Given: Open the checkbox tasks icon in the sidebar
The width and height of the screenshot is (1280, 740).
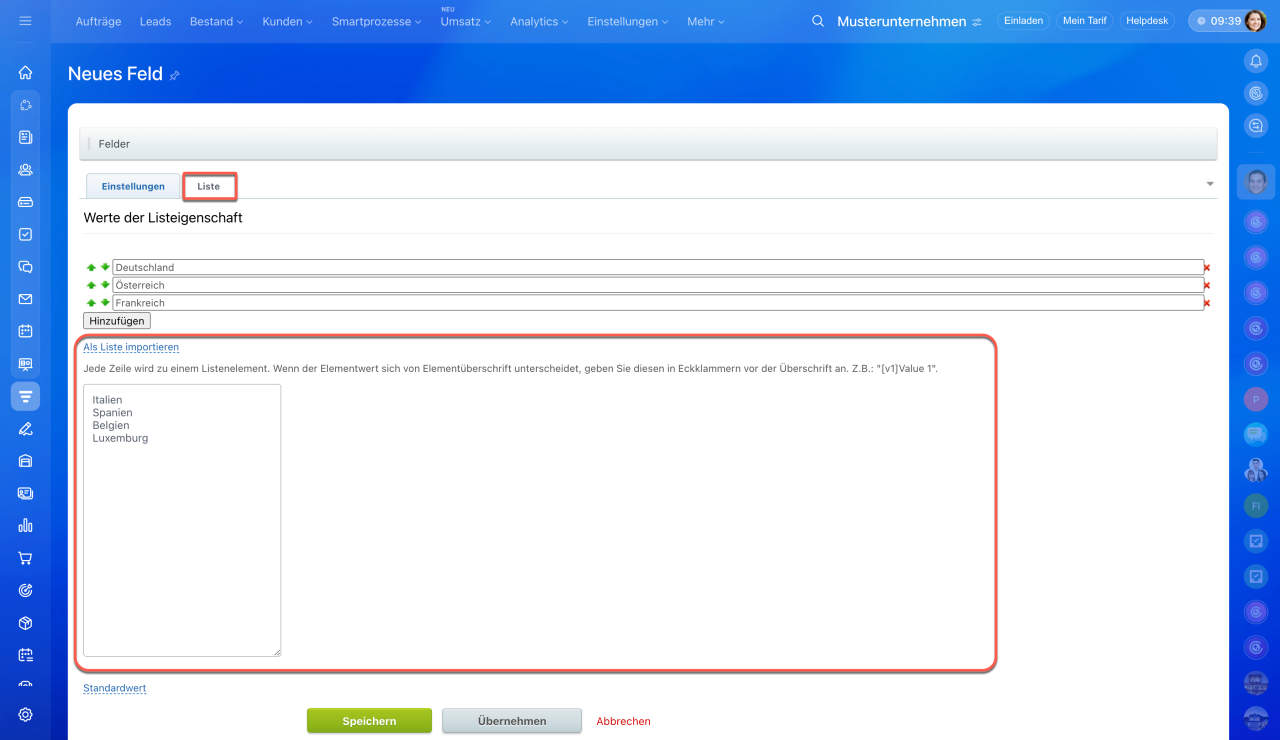Looking at the screenshot, I should [x=26, y=234].
